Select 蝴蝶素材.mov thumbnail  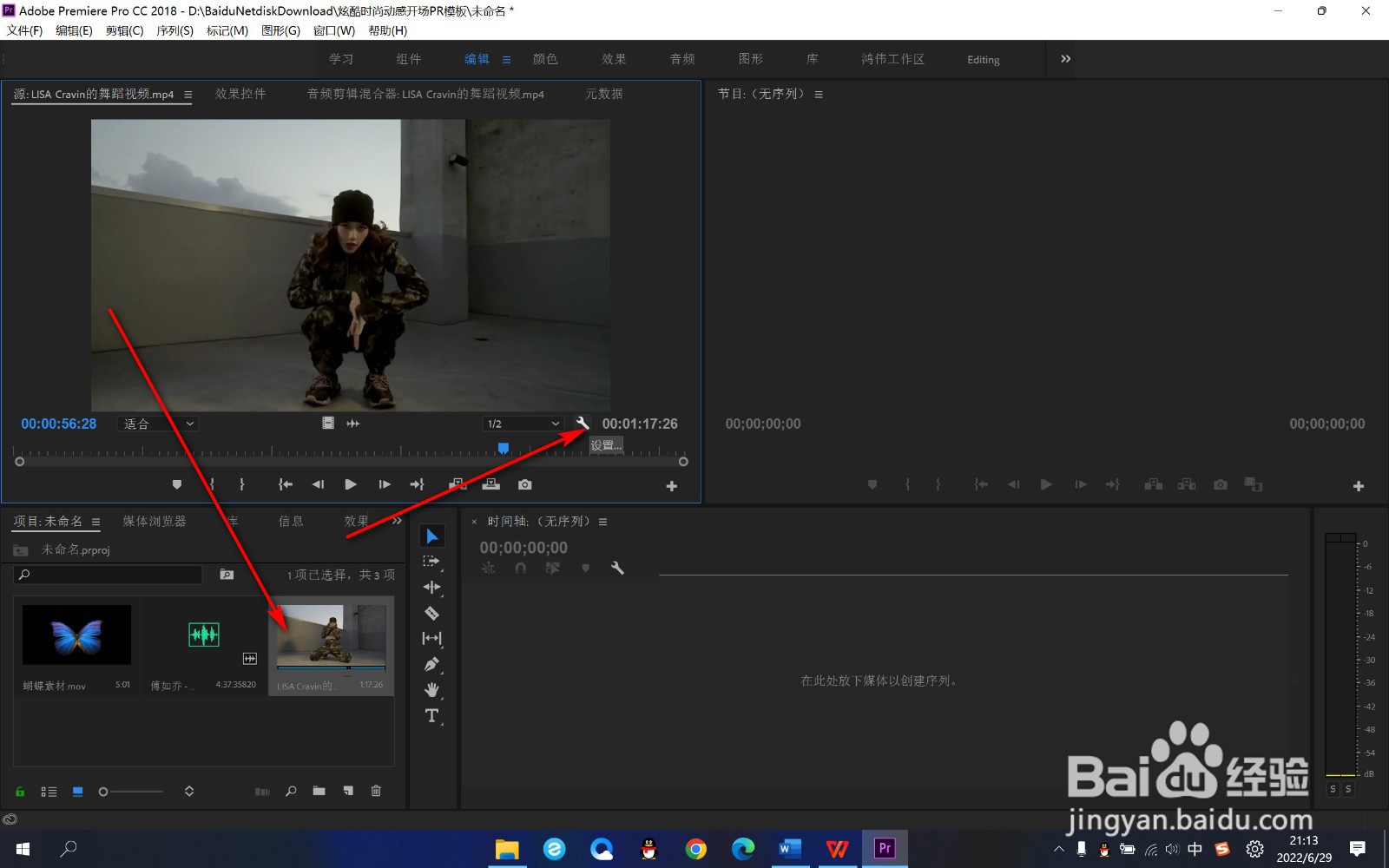(x=76, y=635)
